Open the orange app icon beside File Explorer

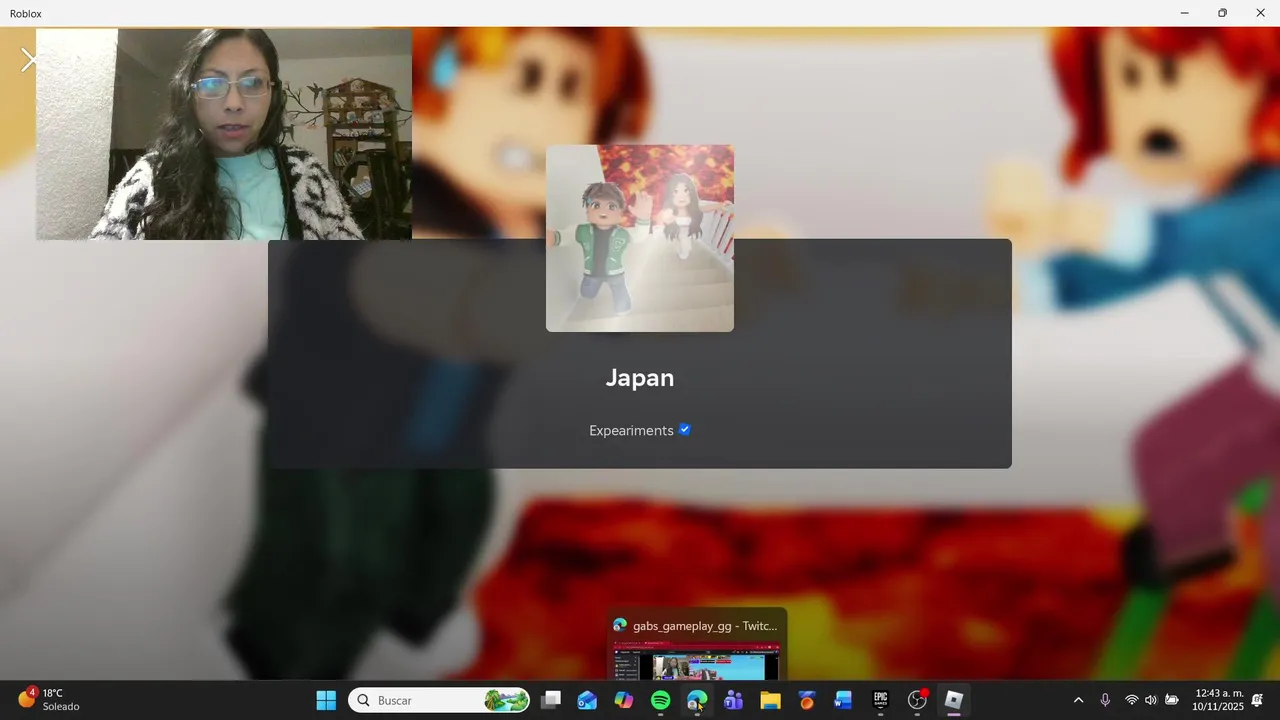807,700
